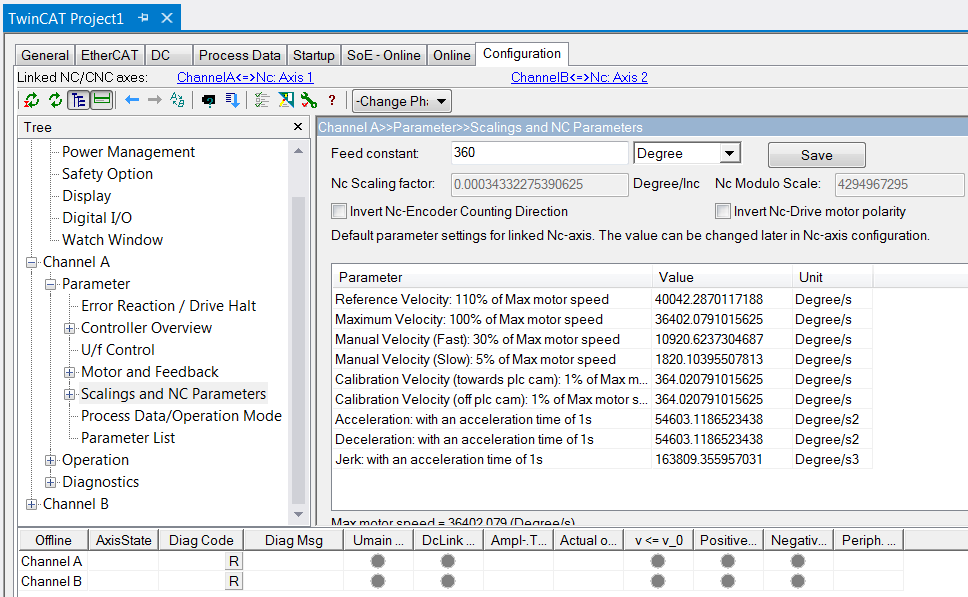Click the Feed constant input field

coord(540,152)
